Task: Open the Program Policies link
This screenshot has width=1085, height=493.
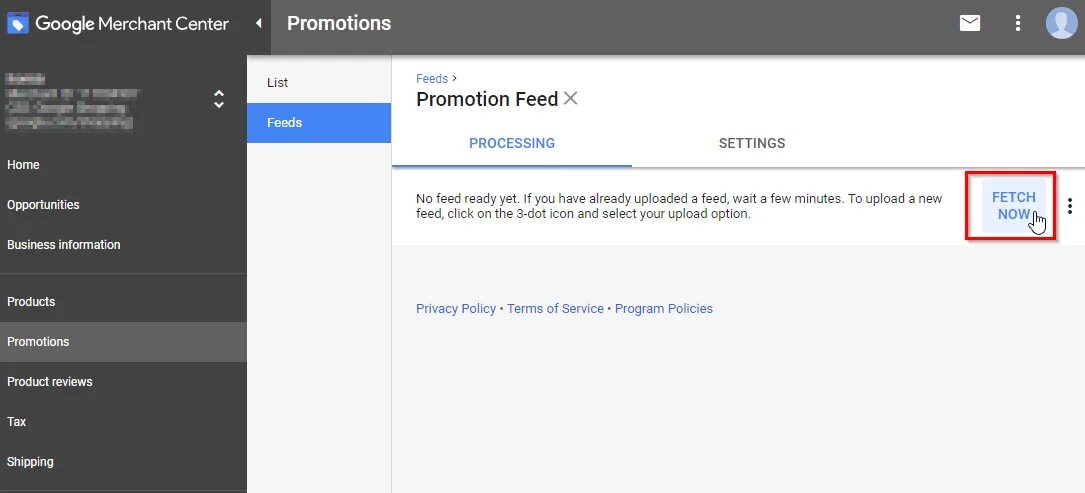Action: click(664, 309)
